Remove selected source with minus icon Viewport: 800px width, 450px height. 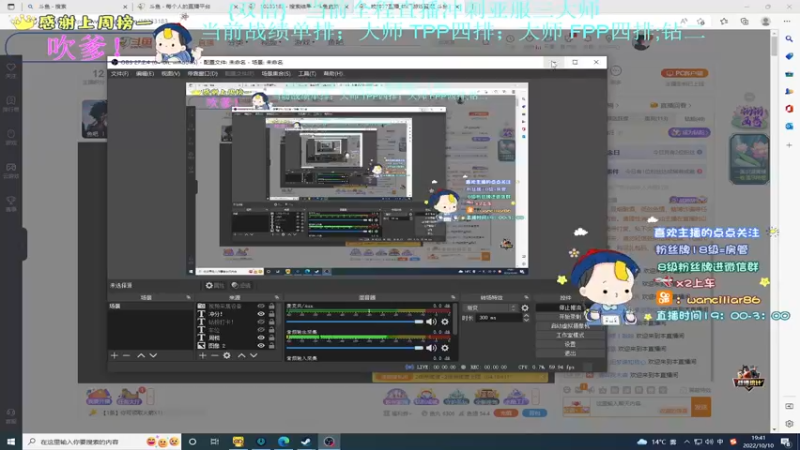(215, 356)
